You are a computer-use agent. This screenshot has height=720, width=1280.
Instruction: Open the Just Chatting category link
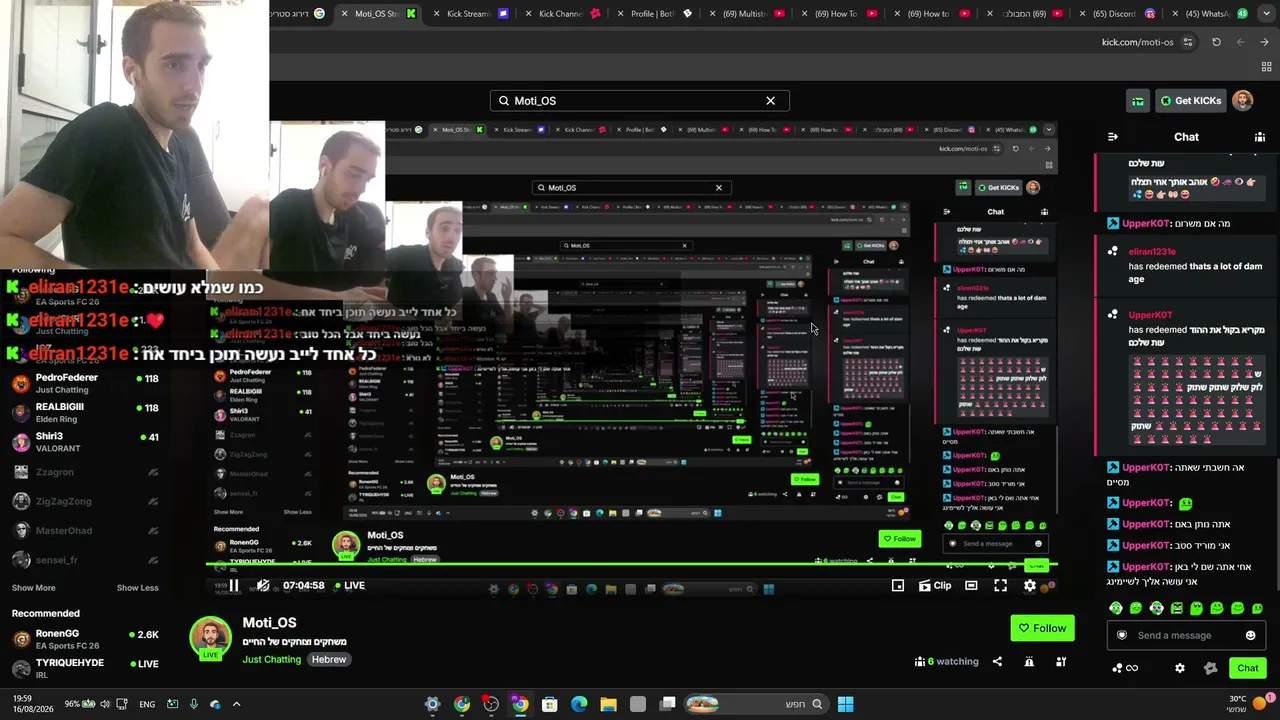tap(271, 660)
